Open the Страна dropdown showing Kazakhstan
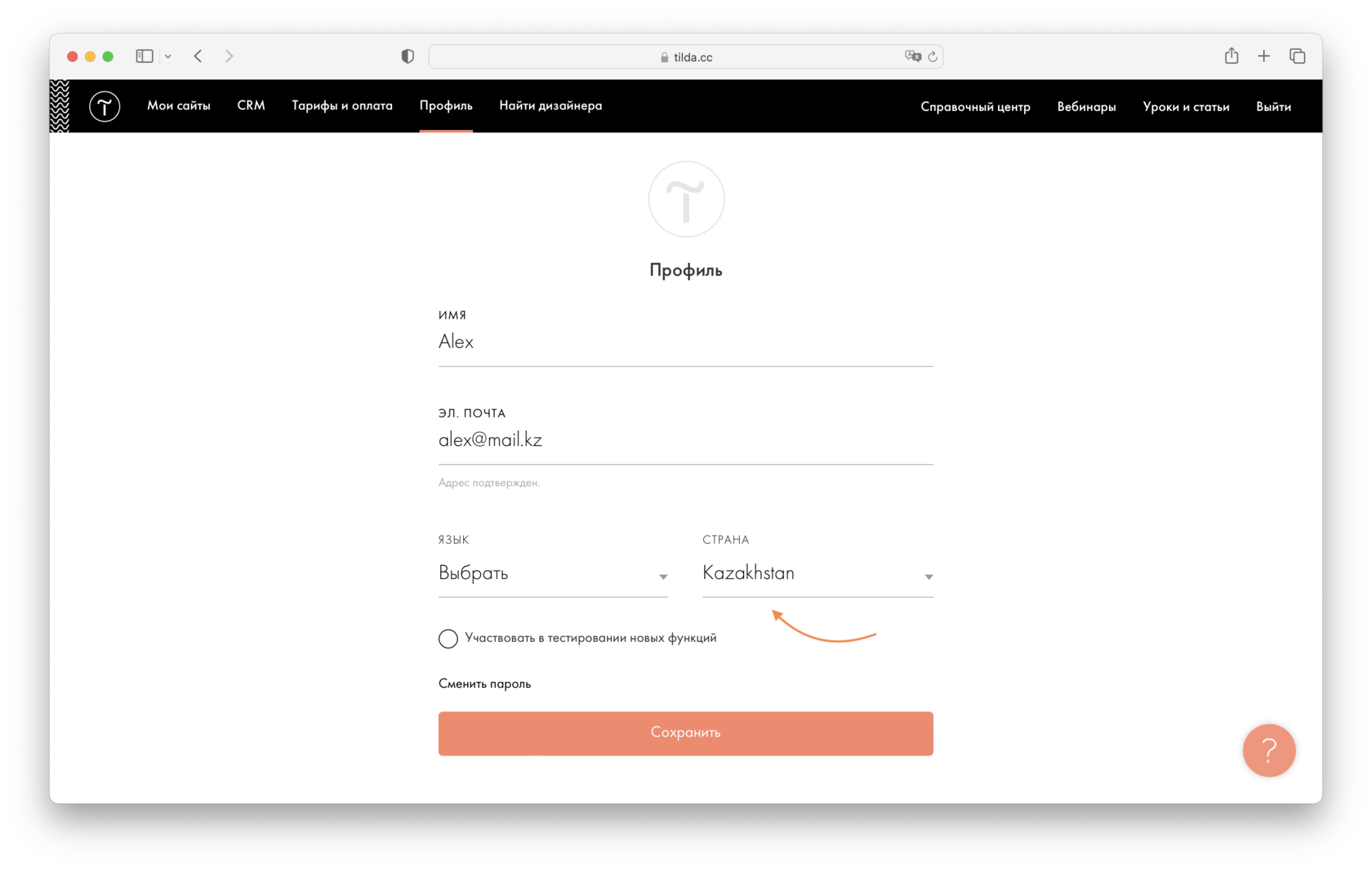 [x=817, y=573]
